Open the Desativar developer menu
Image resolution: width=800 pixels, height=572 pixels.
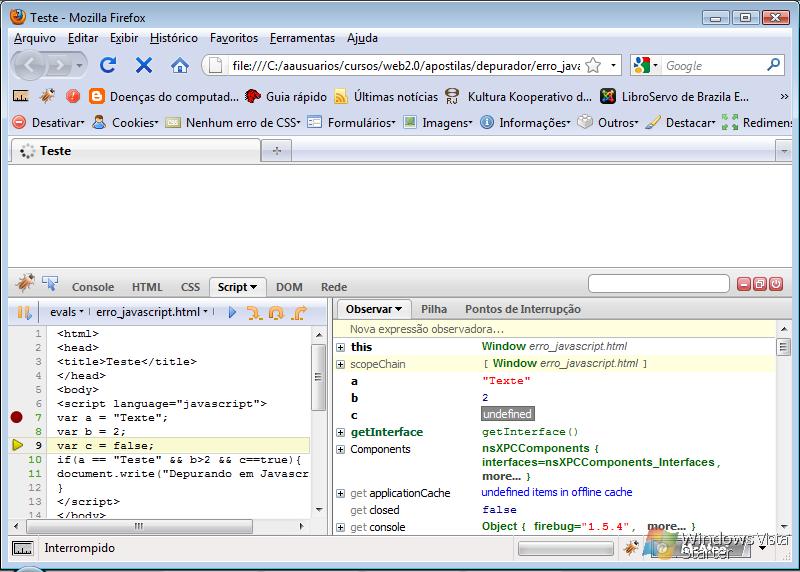48,122
